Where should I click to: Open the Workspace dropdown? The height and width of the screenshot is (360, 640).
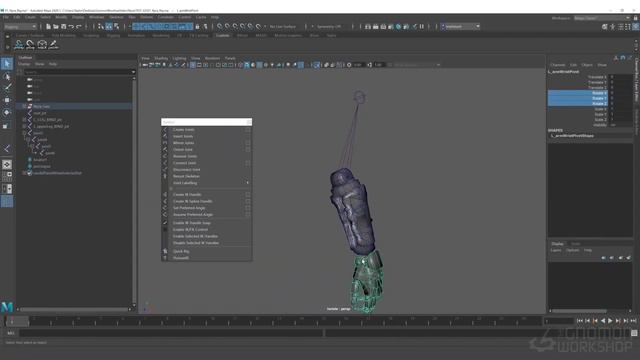602,18
